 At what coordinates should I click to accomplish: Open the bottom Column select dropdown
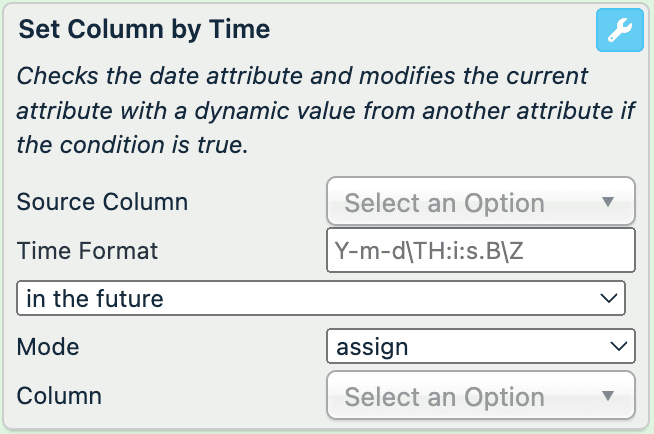click(x=480, y=396)
